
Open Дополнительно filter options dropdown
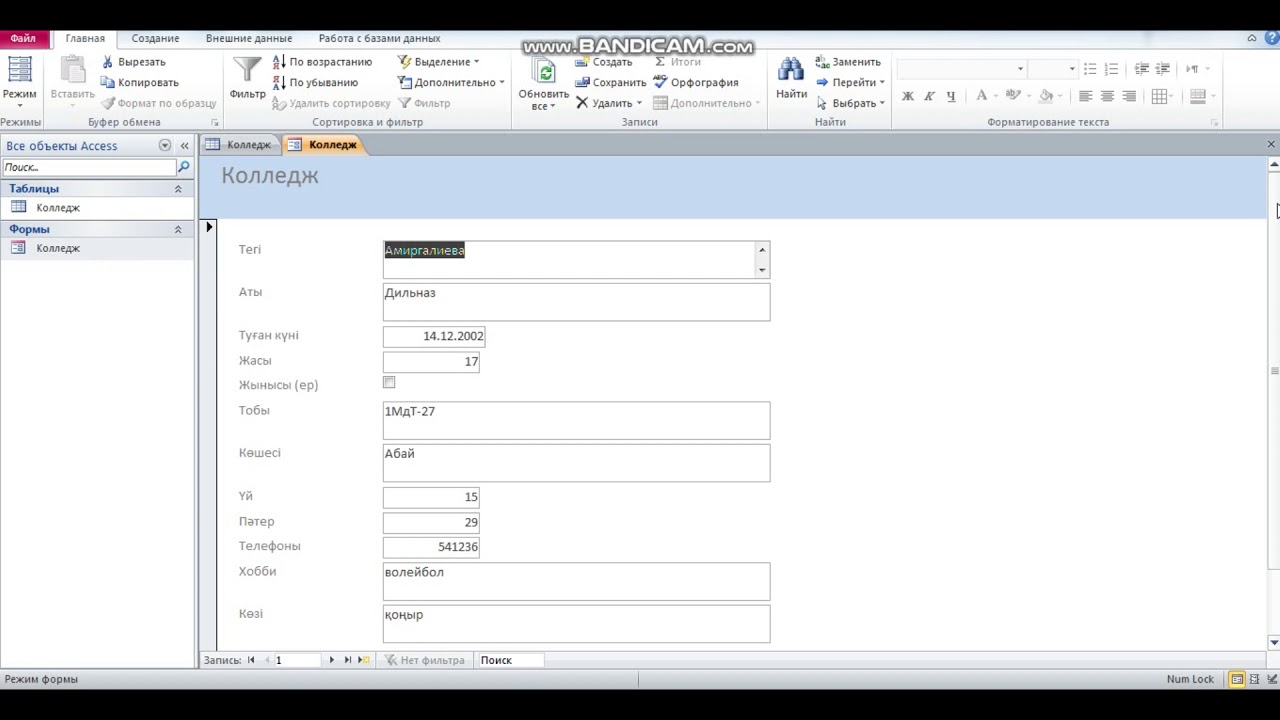[x=451, y=82]
